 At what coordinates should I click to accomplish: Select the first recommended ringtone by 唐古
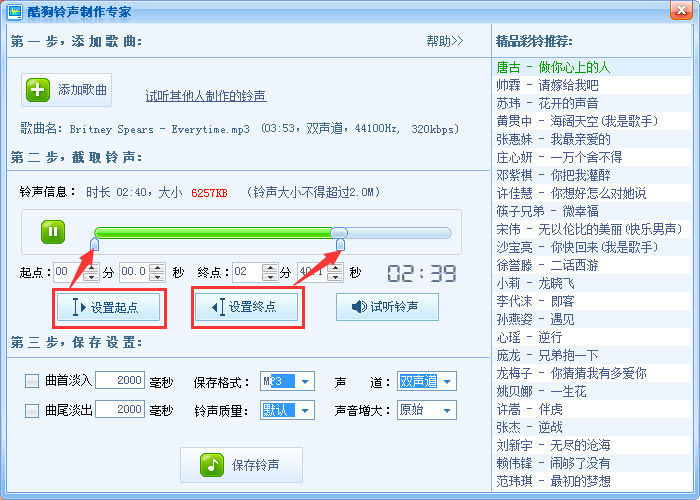(553, 67)
